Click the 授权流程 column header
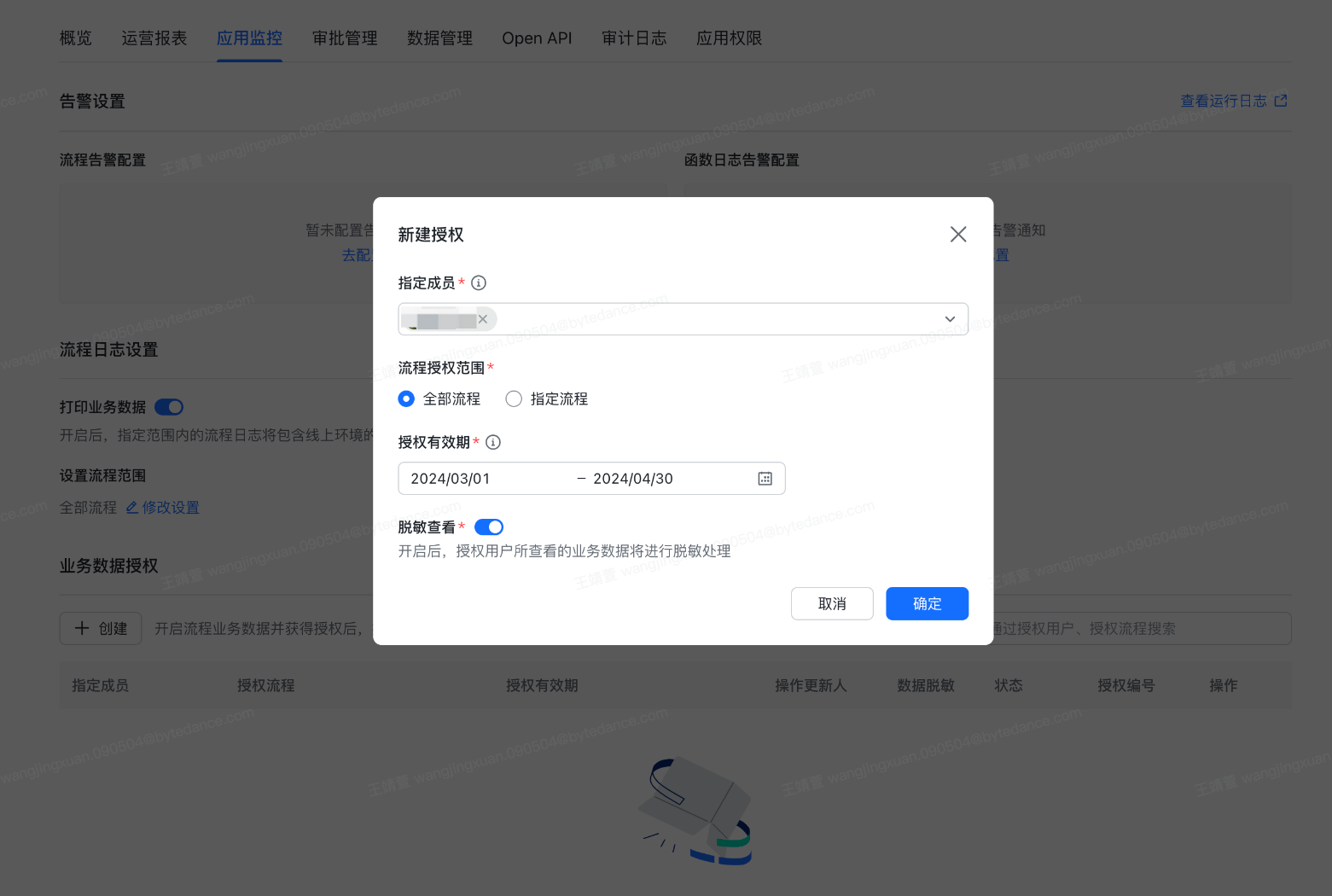Image resolution: width=1332 pixels, height=896 pixels. pyautogui.click(x=266, y=685)
